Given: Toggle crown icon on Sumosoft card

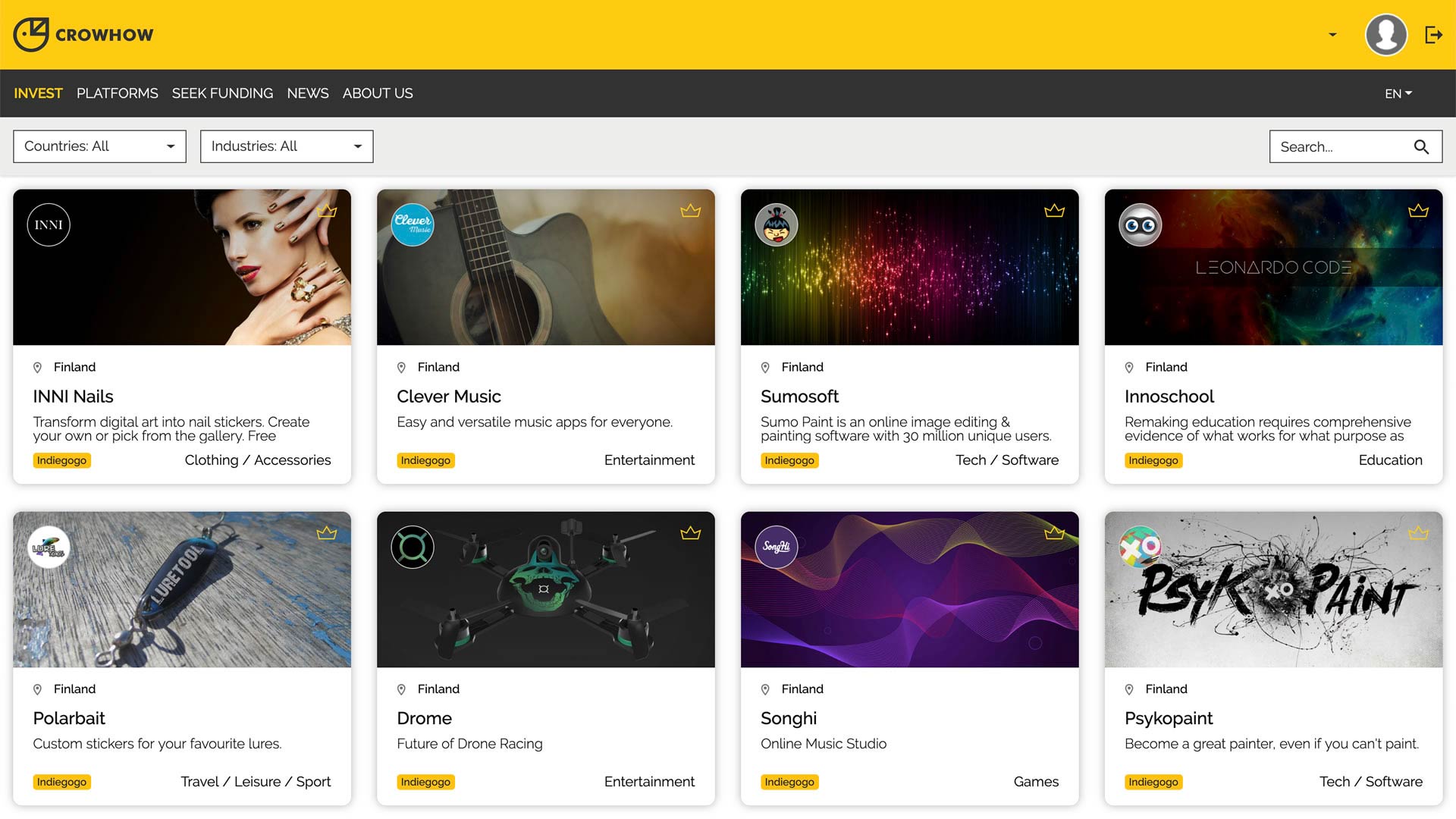Looking at the screenshot, I should (x=1054, y=211).
